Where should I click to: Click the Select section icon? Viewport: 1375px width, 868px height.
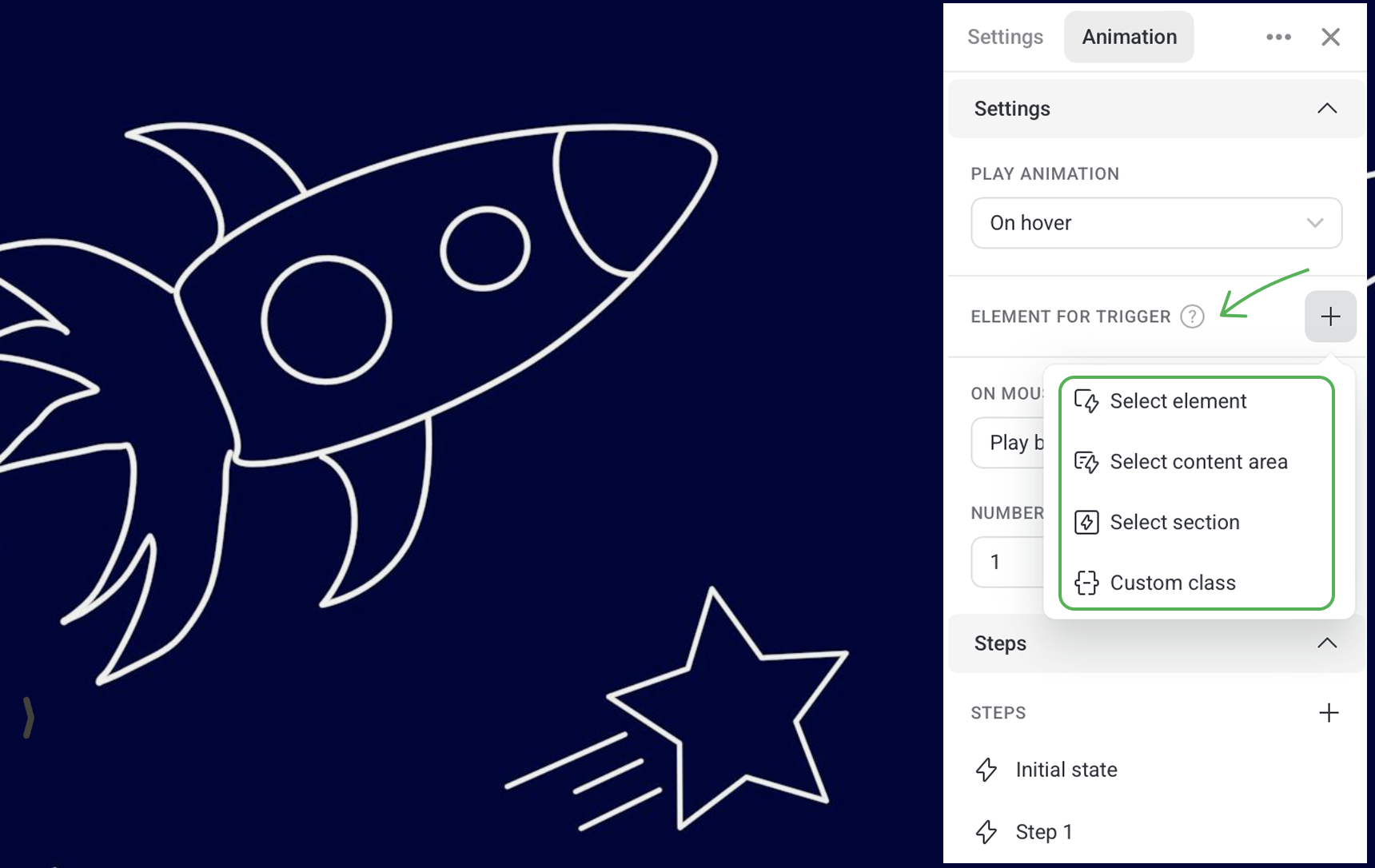1086,523
